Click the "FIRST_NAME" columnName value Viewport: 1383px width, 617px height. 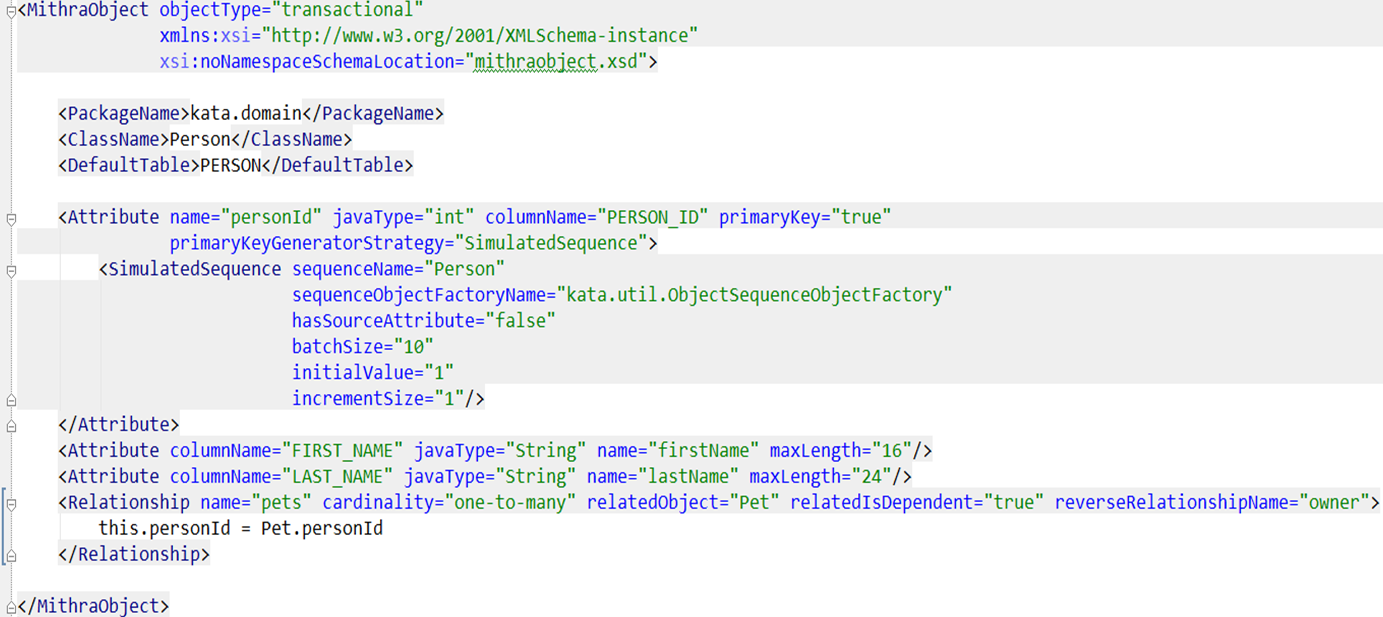pos(342,451)
